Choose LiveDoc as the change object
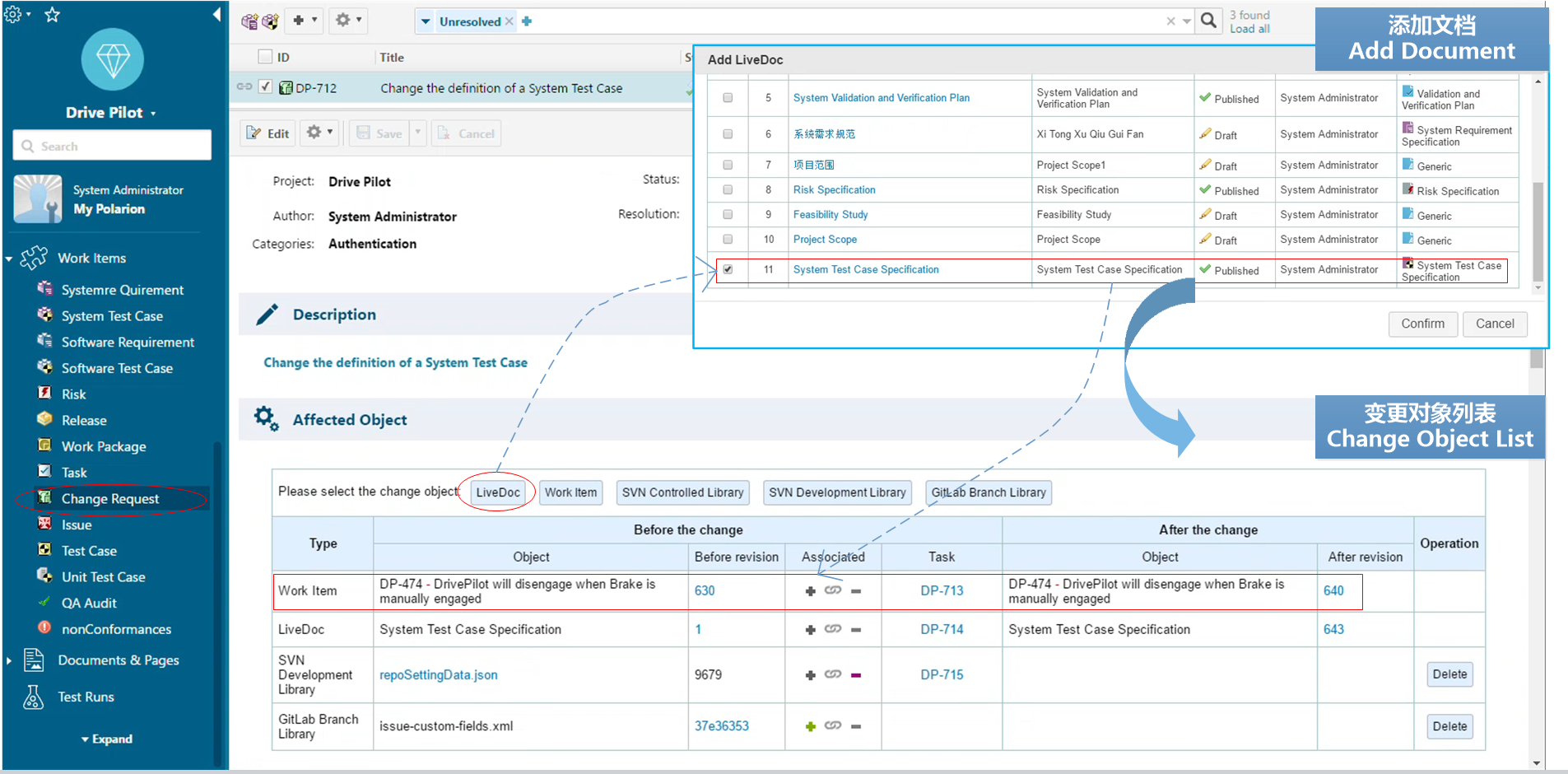The height and width of the screenshot is (774, 1568). coord(498,492)
